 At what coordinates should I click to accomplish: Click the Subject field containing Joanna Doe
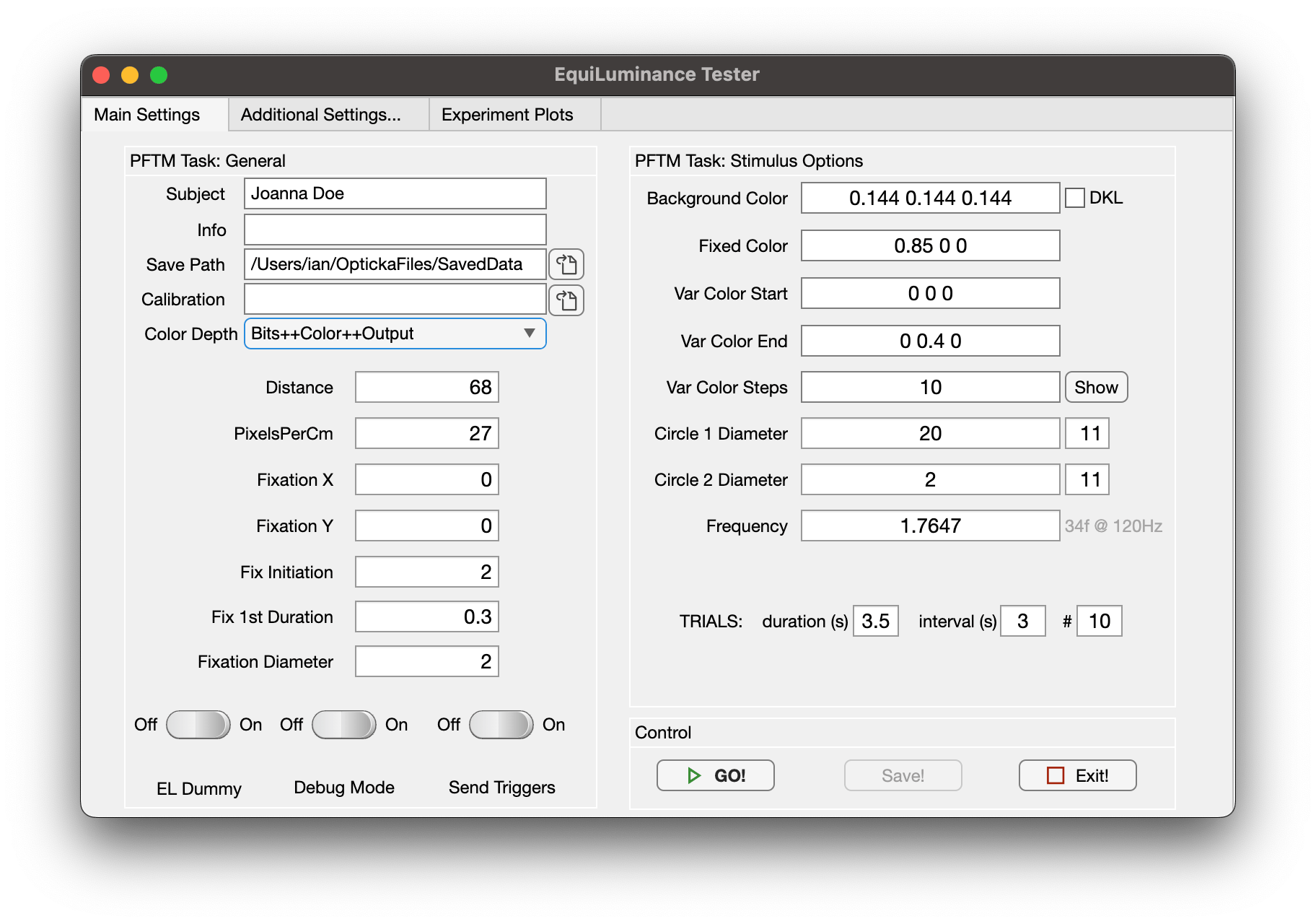(x=395, y=193)
